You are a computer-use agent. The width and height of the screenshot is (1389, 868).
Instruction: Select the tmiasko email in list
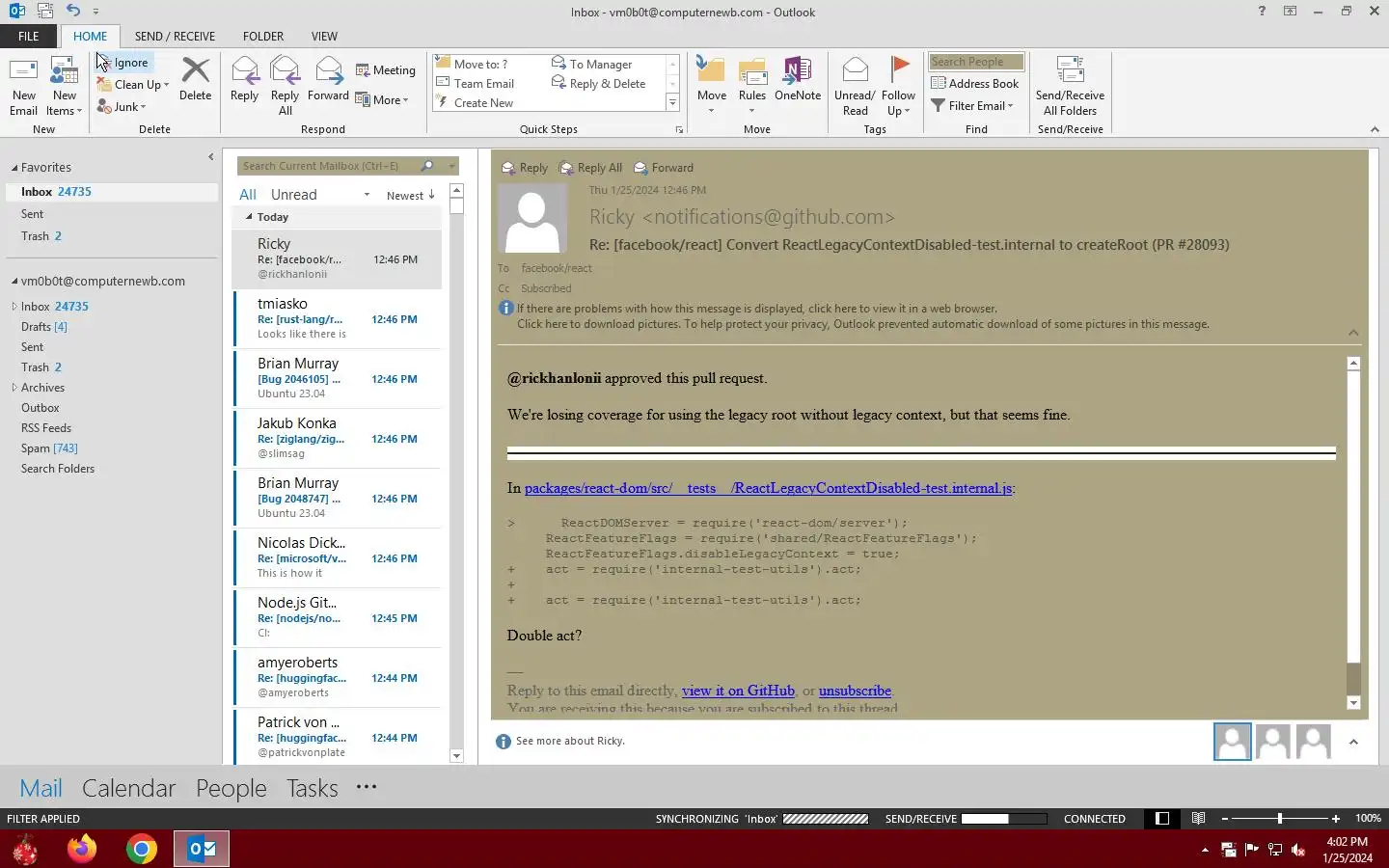(338, 318)
